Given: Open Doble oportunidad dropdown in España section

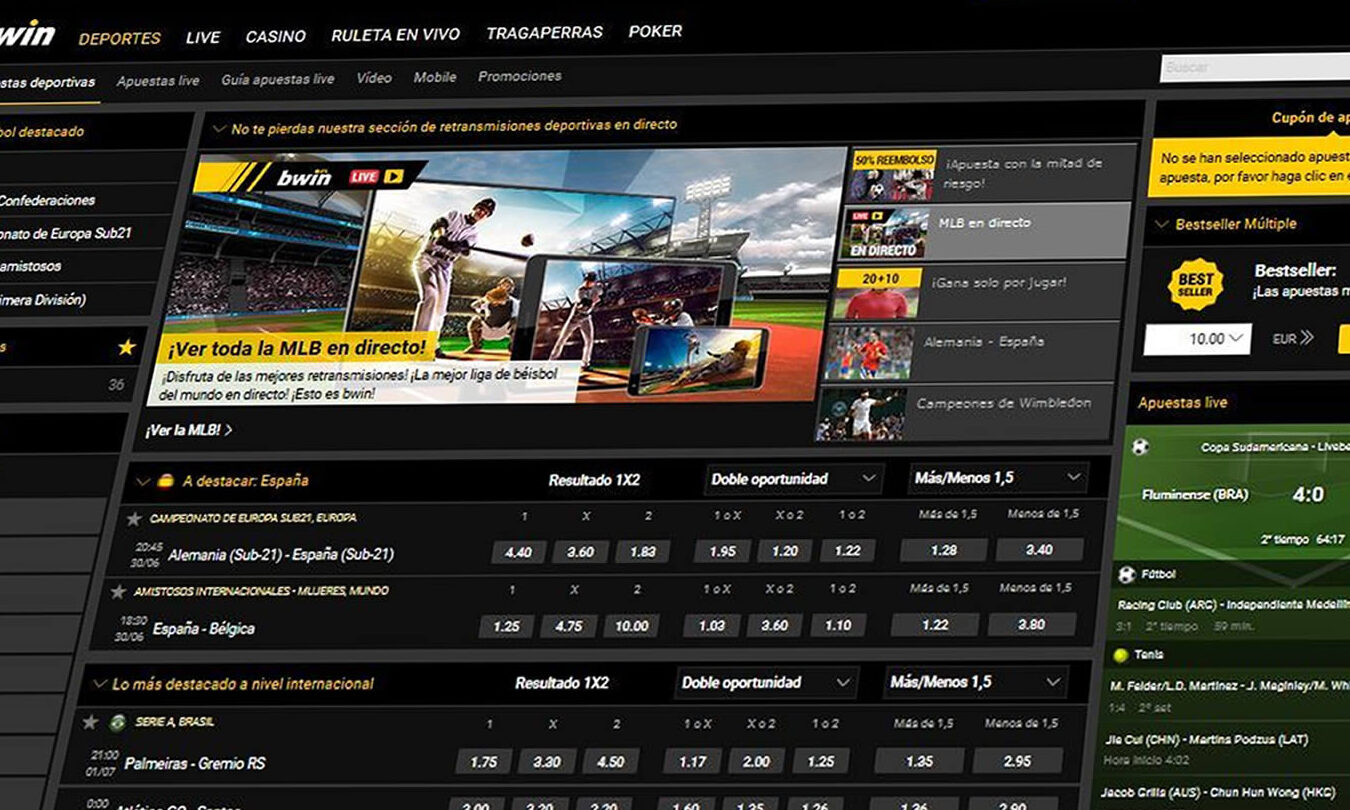Looking at the screenshot, I should [794, 479].
